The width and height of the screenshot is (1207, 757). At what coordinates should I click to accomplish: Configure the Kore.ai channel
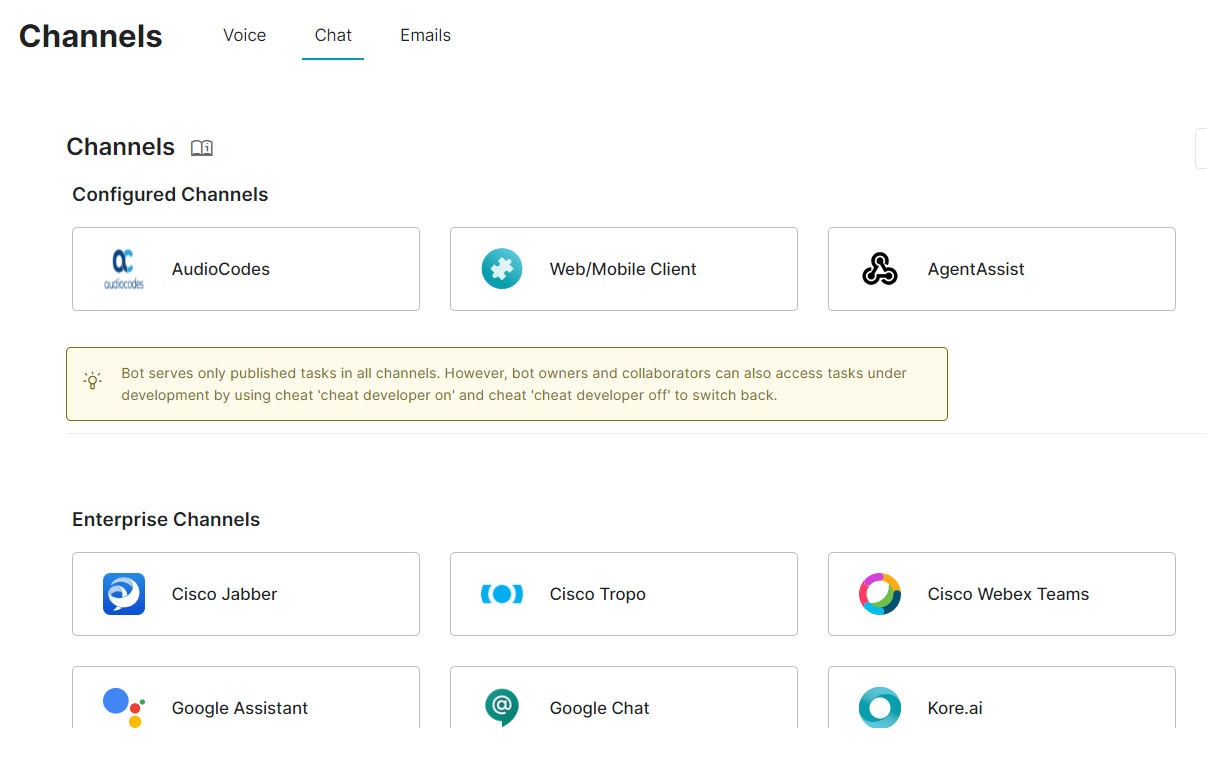1002,697
